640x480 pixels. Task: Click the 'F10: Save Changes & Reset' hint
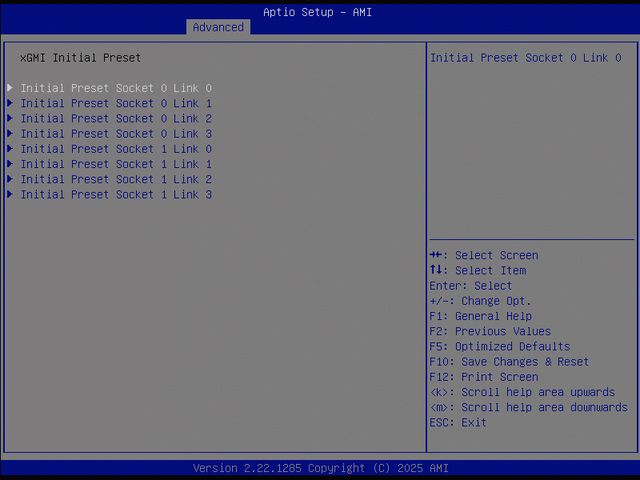point(509,362)
